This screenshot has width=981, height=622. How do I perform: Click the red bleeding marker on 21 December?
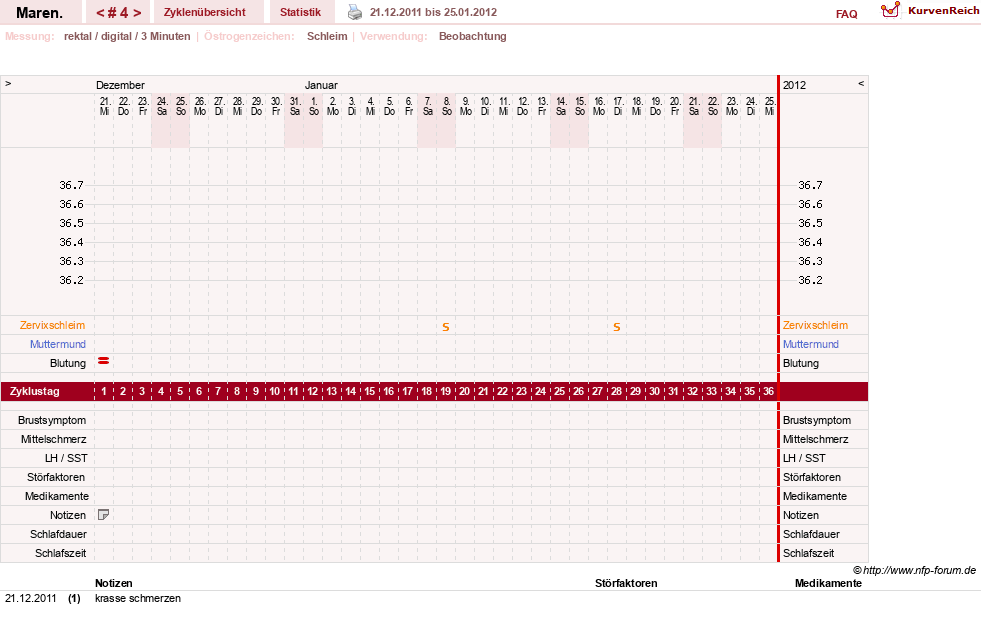point(104,361)
